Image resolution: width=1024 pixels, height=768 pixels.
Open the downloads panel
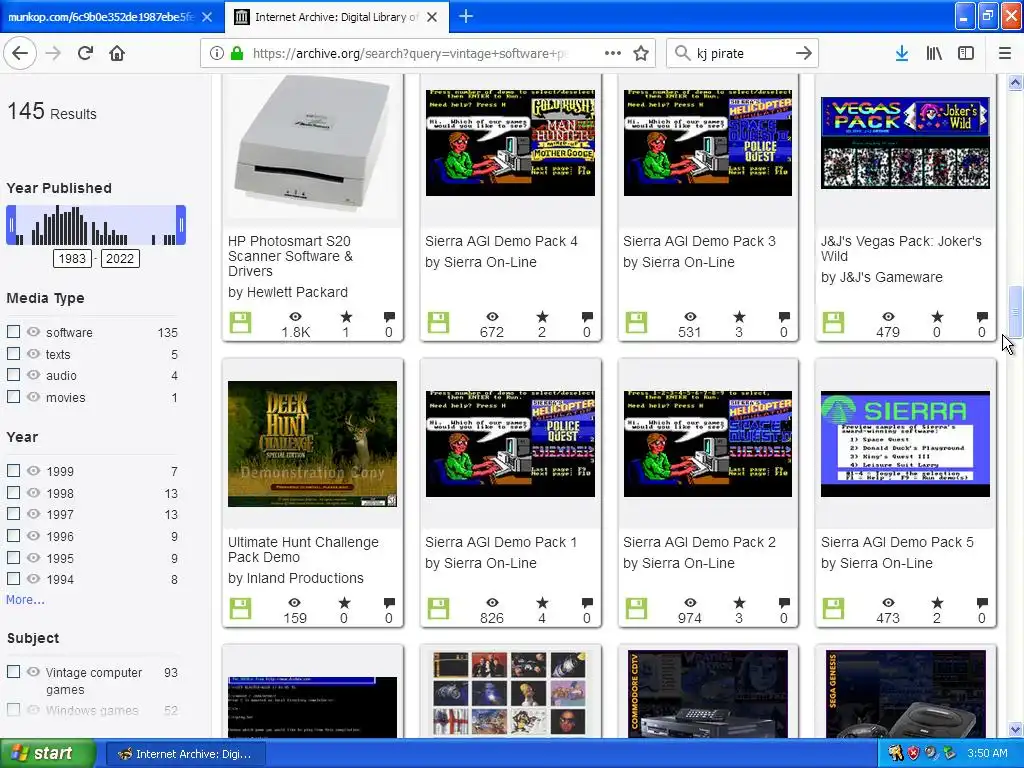pyautogui.click(x=901, y=54)
